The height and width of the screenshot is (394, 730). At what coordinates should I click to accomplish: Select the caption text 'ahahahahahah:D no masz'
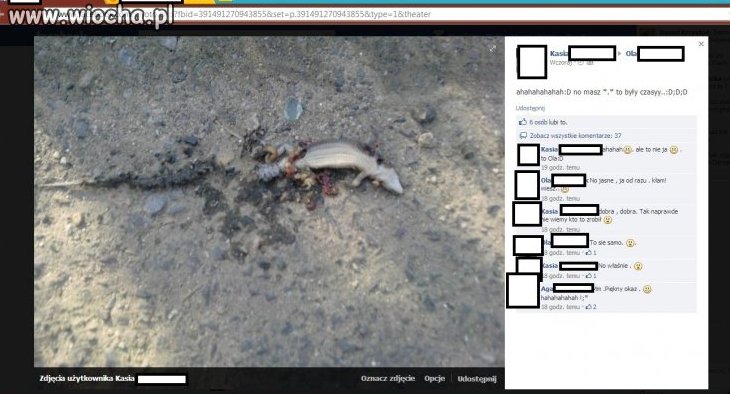pyautogui.click(x=558, y=92)
